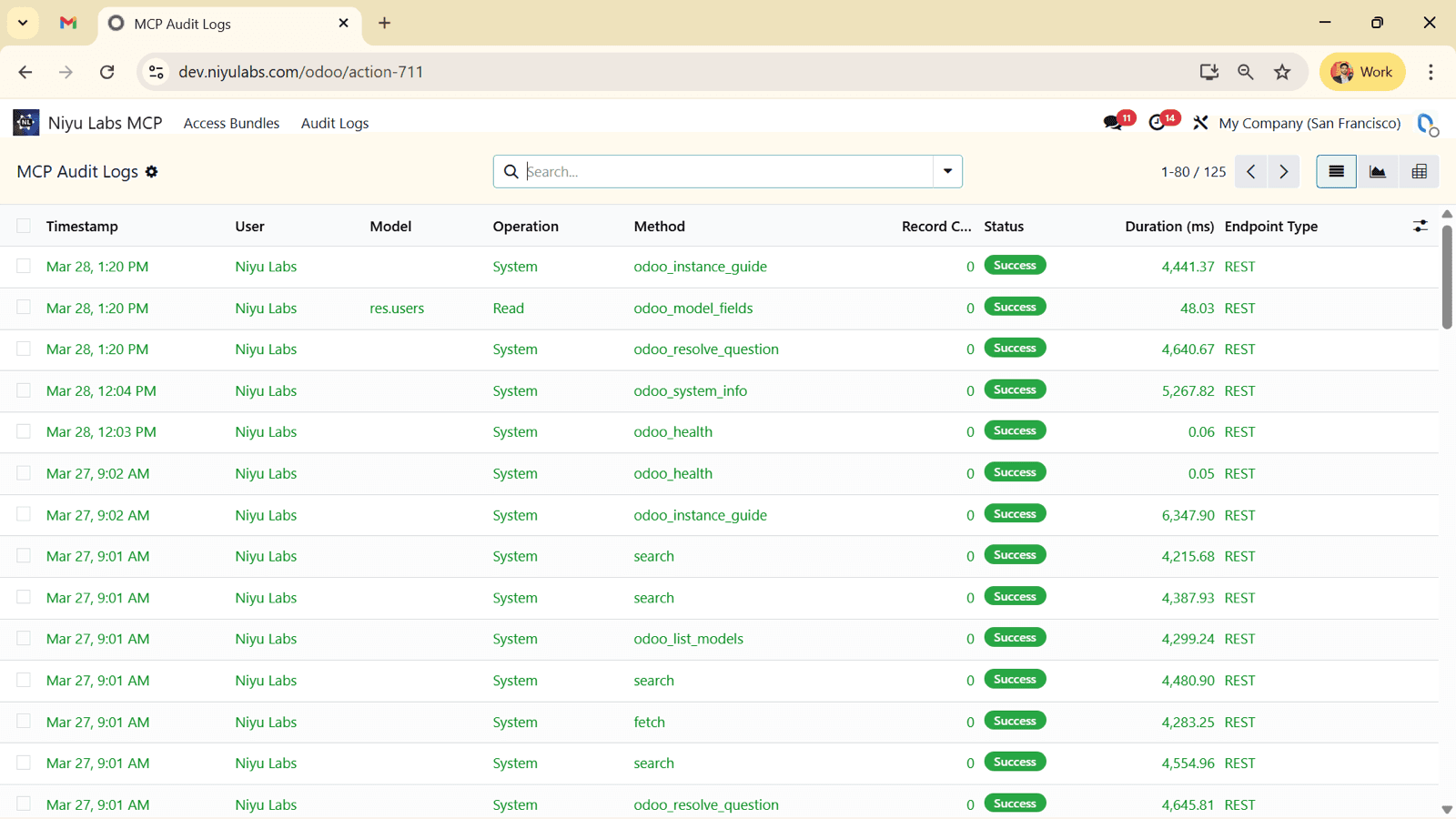The width and height of the screenshot is (1456, 819).
Task: Open the Gmail pinned tab
Action: (x=68, y=23)
